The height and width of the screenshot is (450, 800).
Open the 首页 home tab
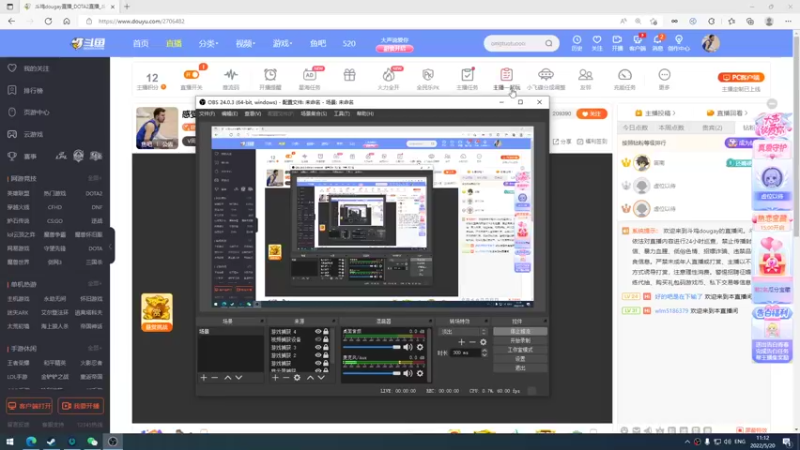pyautogui.click(x=140, y=43)
